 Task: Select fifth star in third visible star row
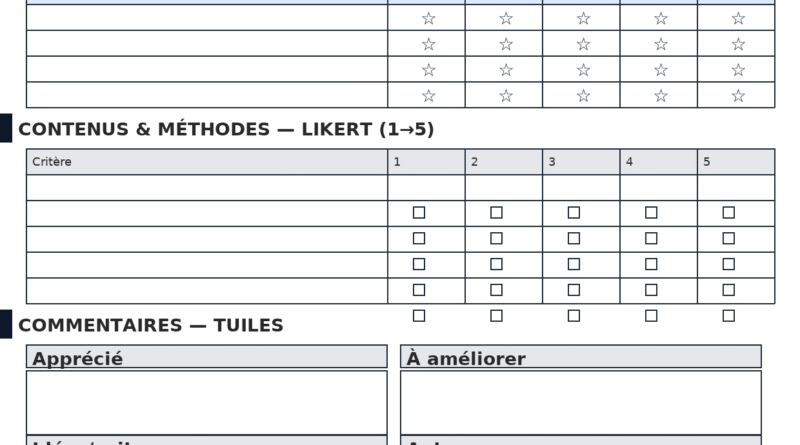[738, 70]
